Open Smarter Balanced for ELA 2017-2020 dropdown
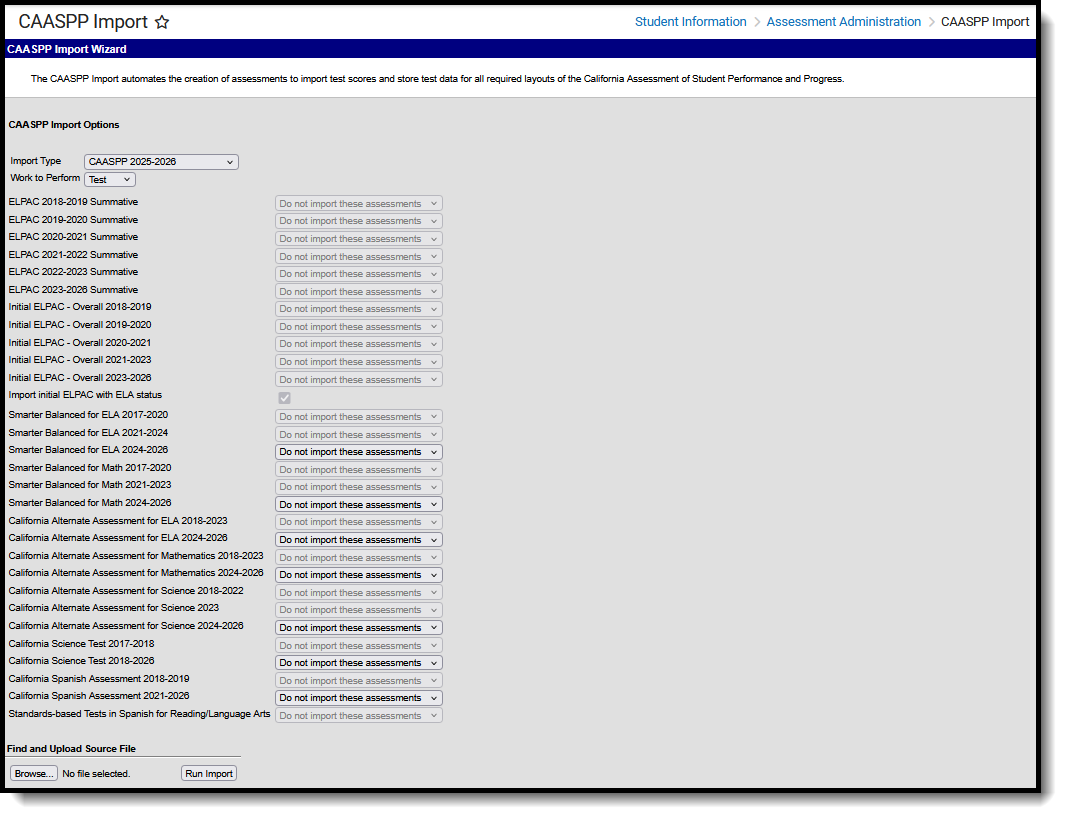The width and height of the screenshot is (1066, 818). pos(359,417)
